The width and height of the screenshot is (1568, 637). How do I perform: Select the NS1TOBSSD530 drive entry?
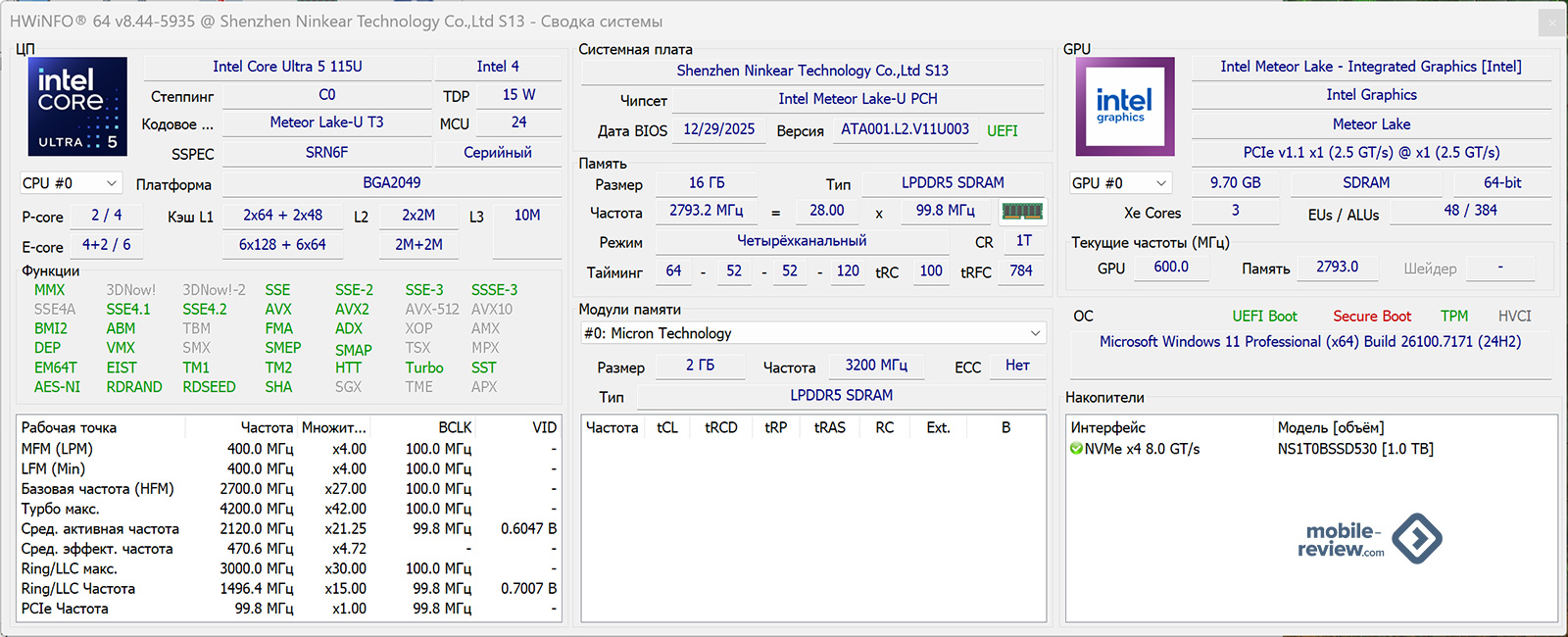click(1354, 449)
